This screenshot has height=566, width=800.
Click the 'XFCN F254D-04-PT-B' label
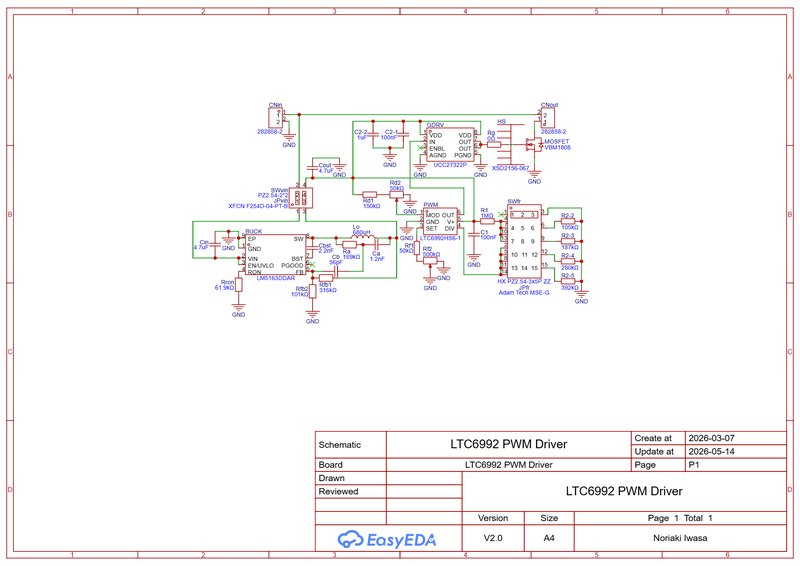coord(258,206)
